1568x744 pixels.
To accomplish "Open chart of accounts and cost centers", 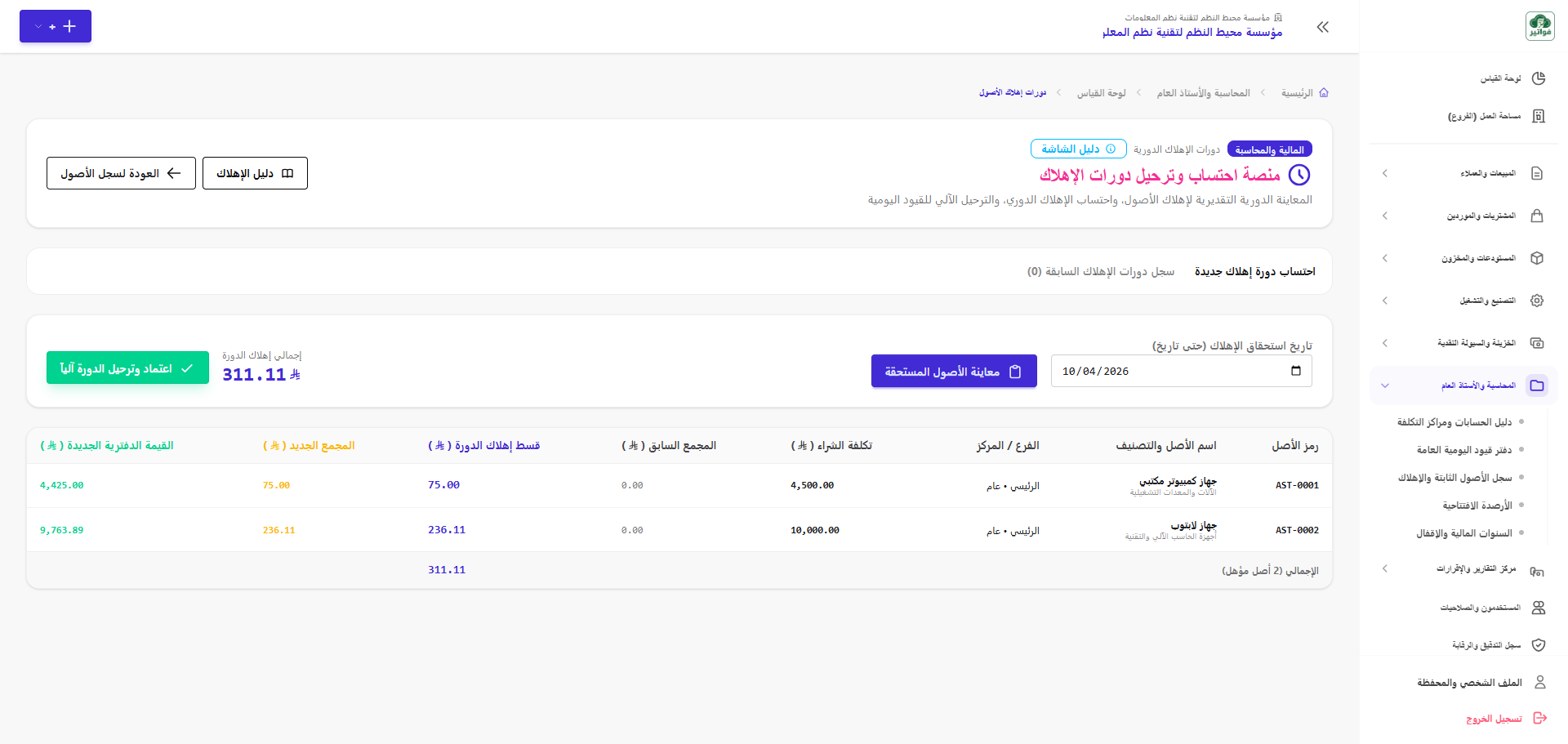I will point(1454,422).
